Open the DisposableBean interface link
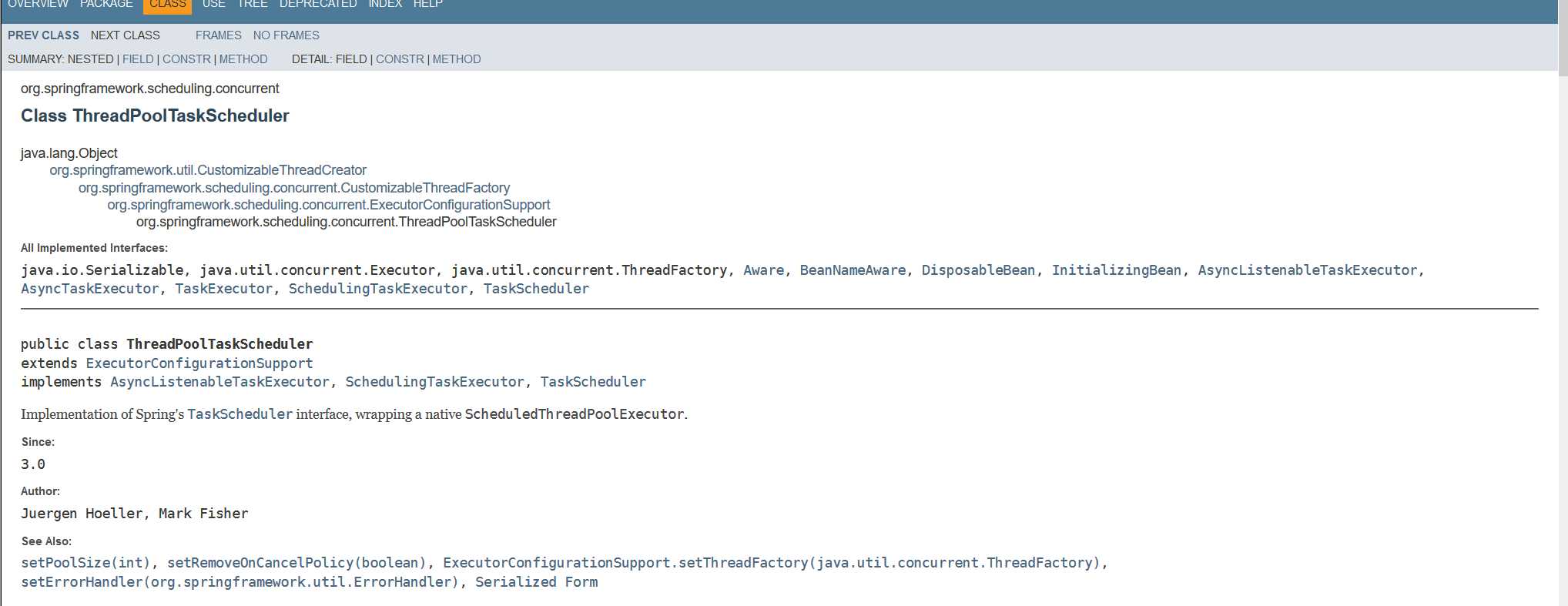 (978, 270)
